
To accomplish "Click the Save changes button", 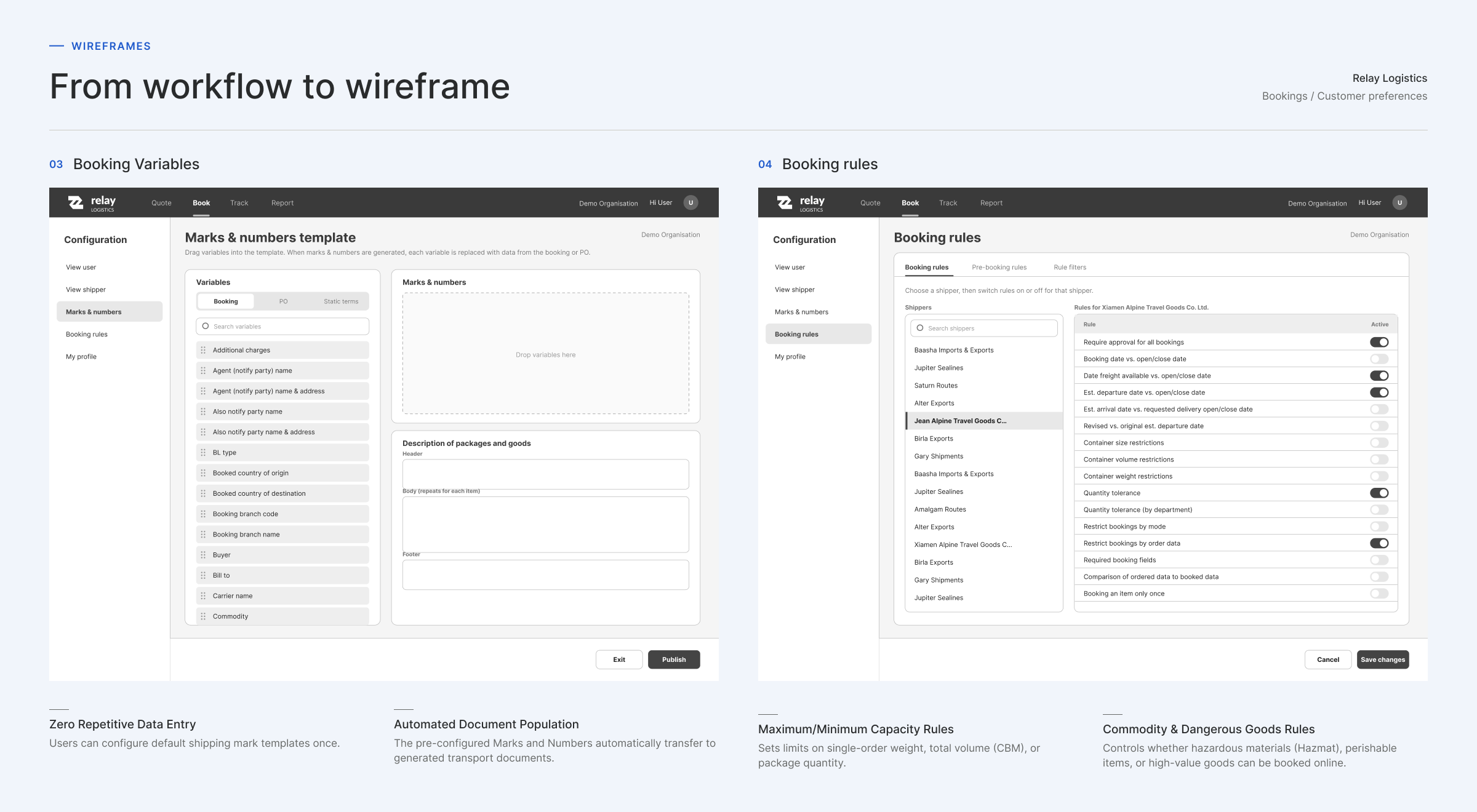I will point(1383,659).
